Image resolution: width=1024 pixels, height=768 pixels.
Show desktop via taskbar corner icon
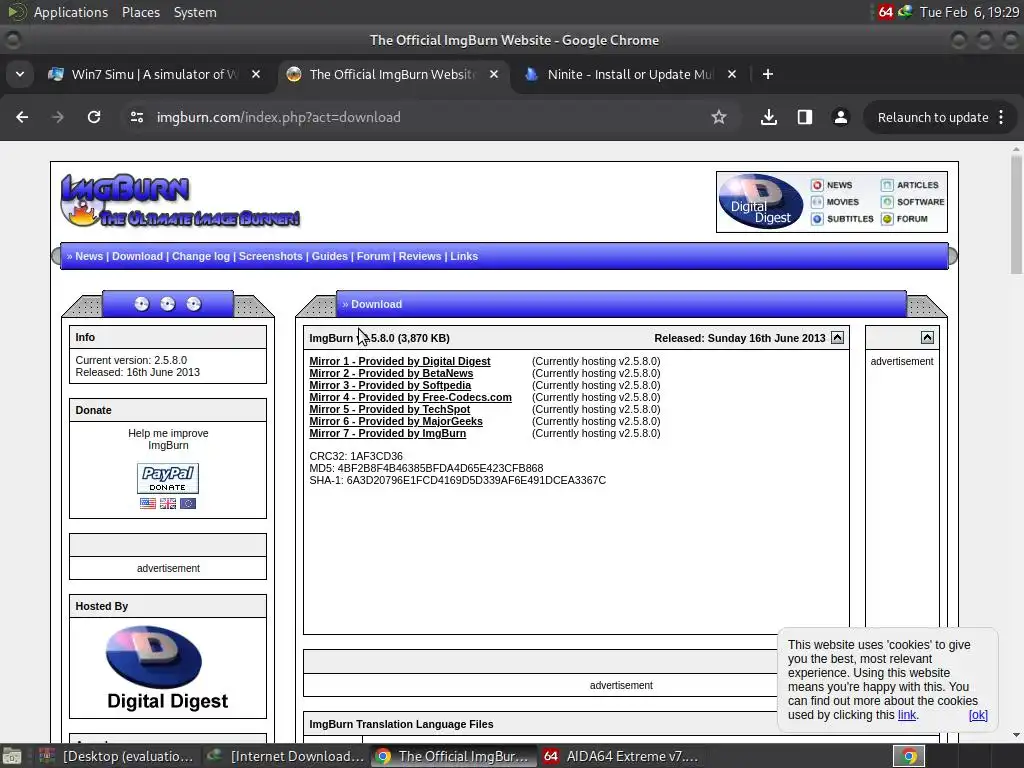click(x=12, y=756)
